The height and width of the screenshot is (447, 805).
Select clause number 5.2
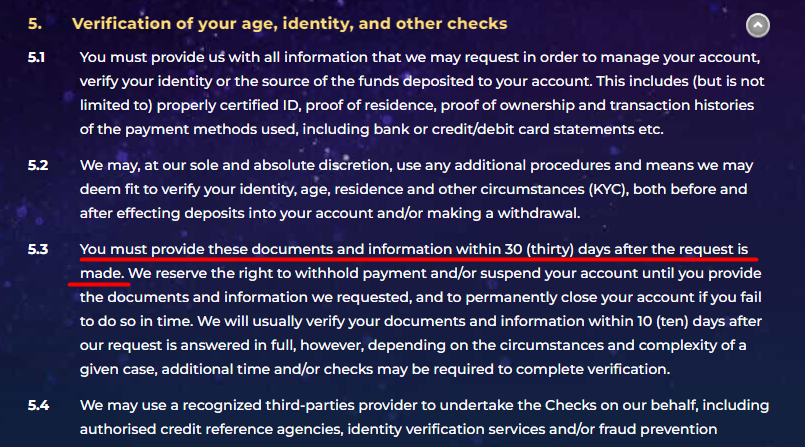pyautogui.click(x=37, y=165)
